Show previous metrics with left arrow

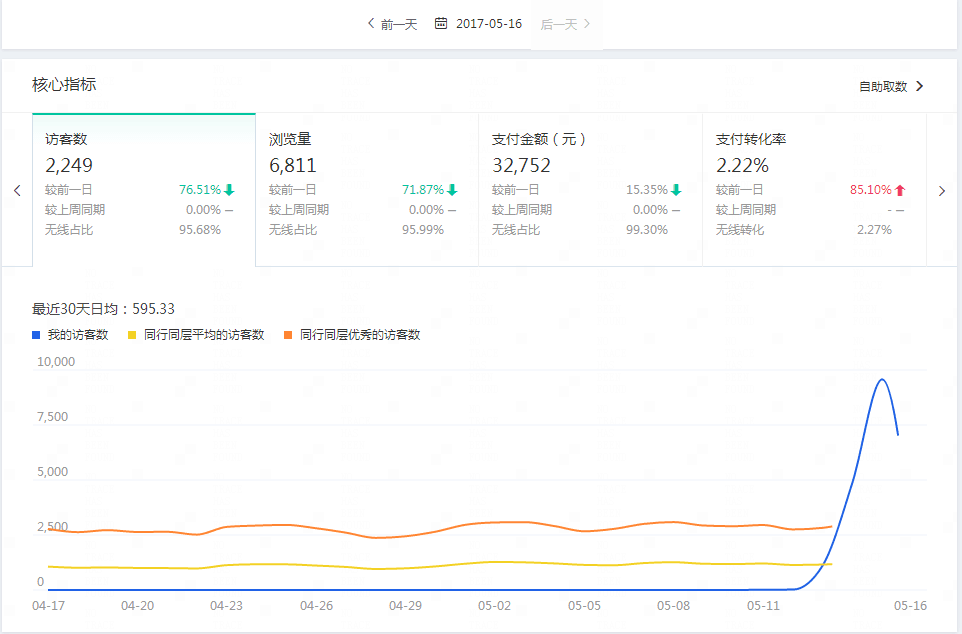click(17, 190)
